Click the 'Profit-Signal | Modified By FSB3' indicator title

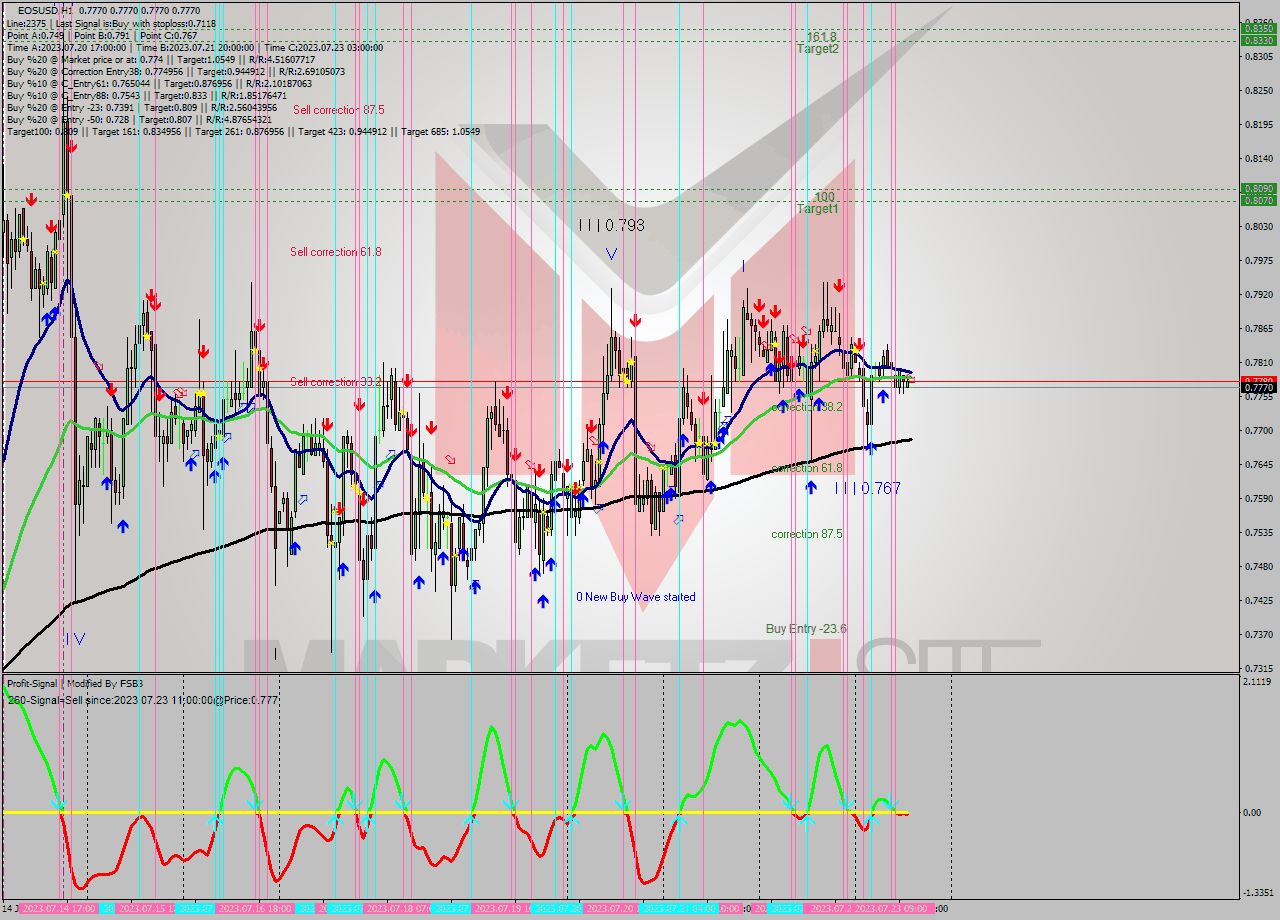point(75,684)
